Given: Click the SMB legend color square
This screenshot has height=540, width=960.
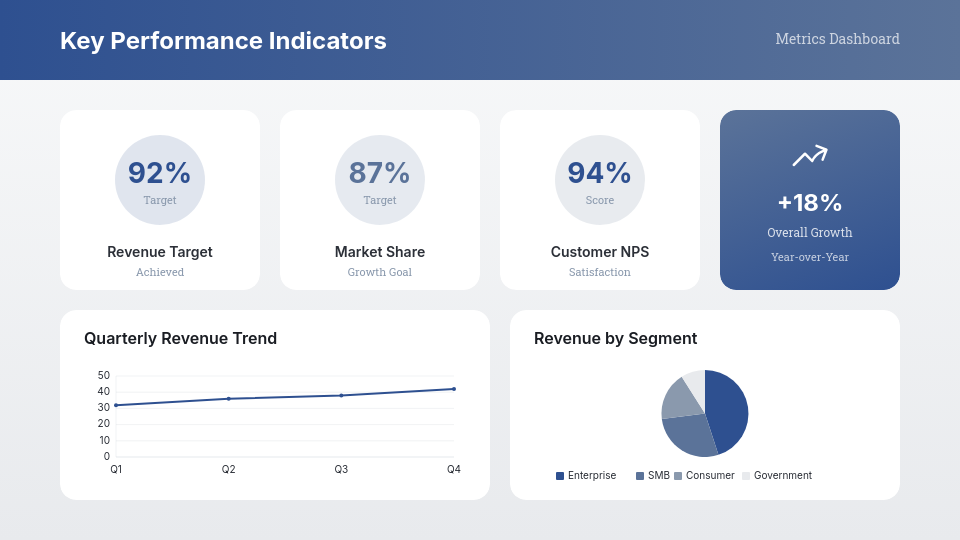Looking at the screenshot, I should [640, 476].
